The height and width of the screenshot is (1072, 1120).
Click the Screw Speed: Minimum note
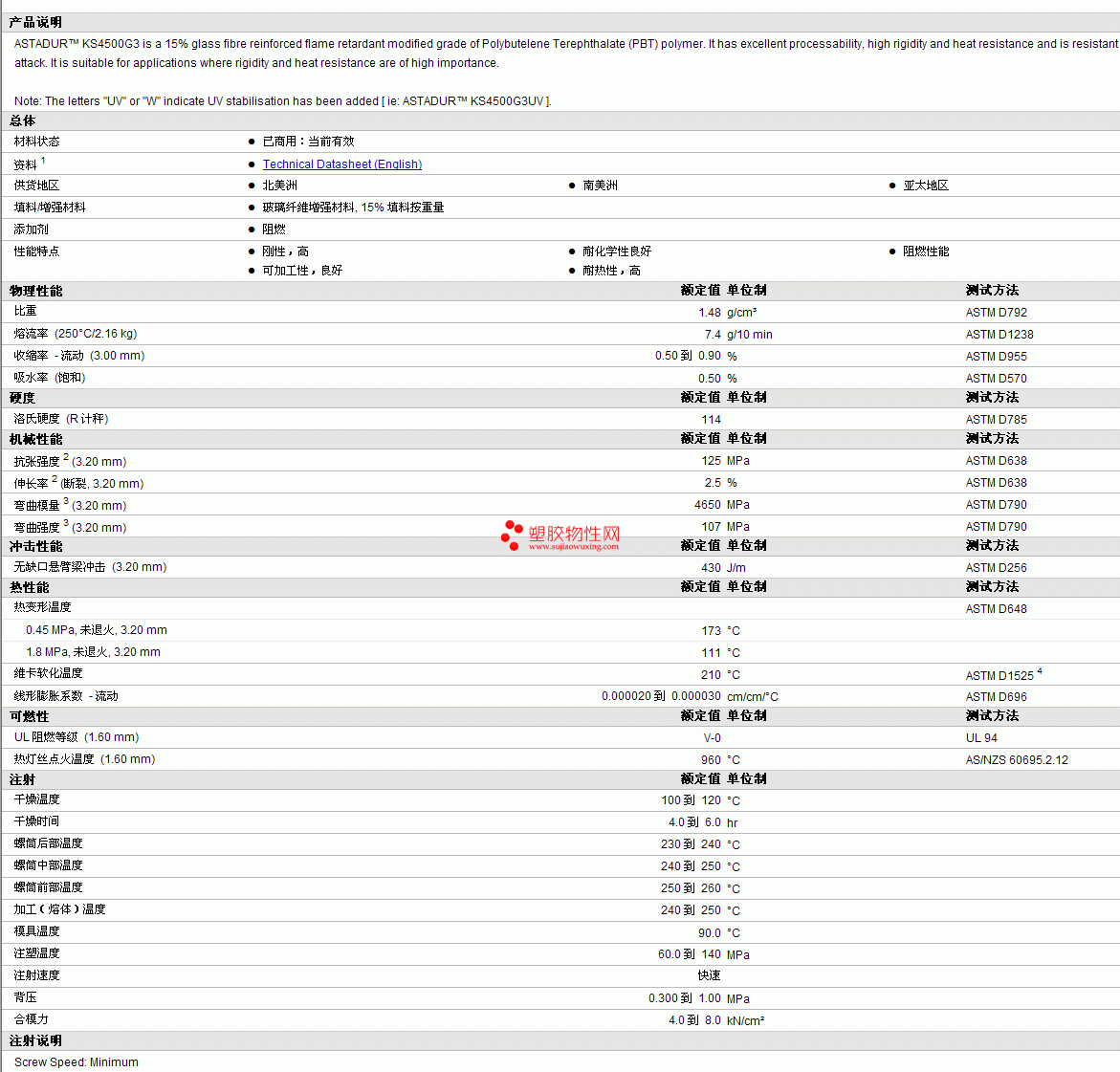point(77,1062)
